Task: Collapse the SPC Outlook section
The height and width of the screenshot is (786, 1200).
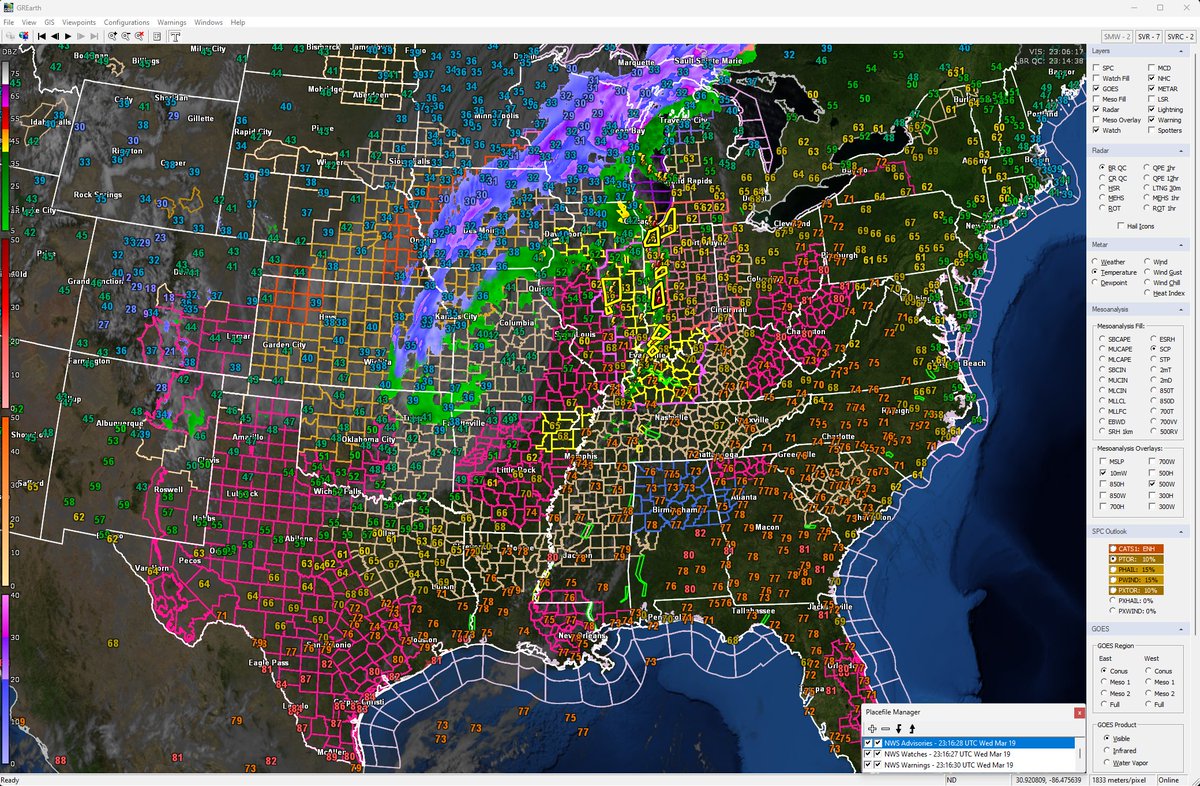Action: 1181,531
